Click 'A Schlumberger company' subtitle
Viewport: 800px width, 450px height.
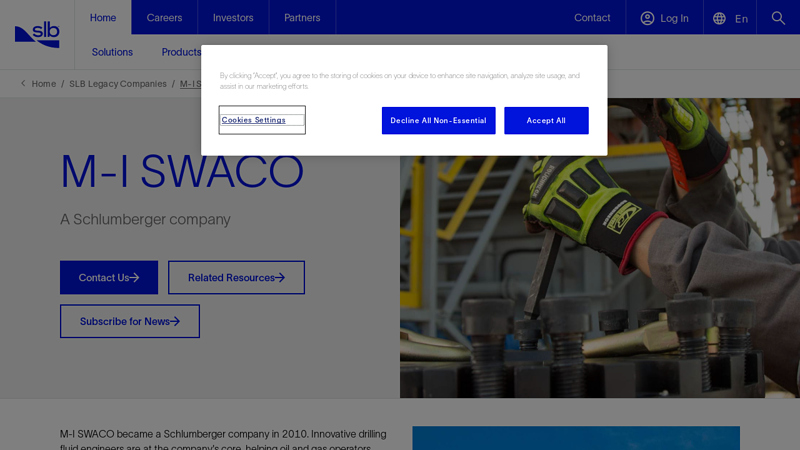click(x=145, y=219)
